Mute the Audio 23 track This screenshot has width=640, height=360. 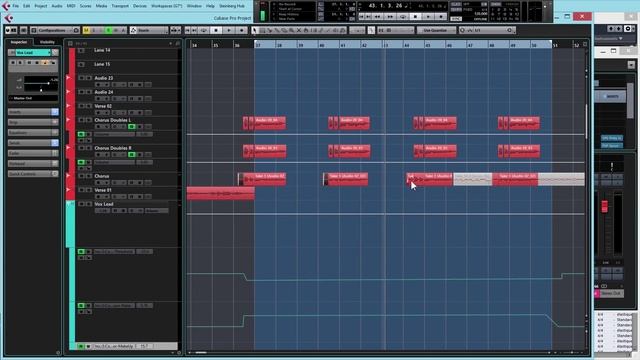pyautogui.click(x=81, y=78)
